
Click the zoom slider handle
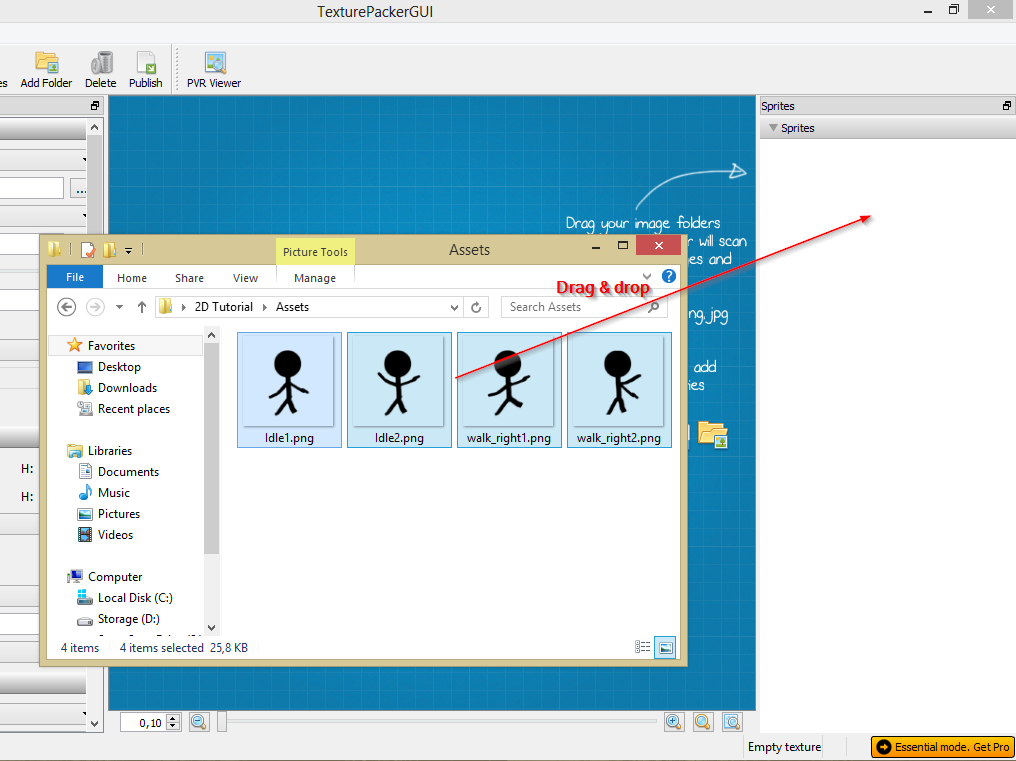pyautogui.click(x=222, y=722)
